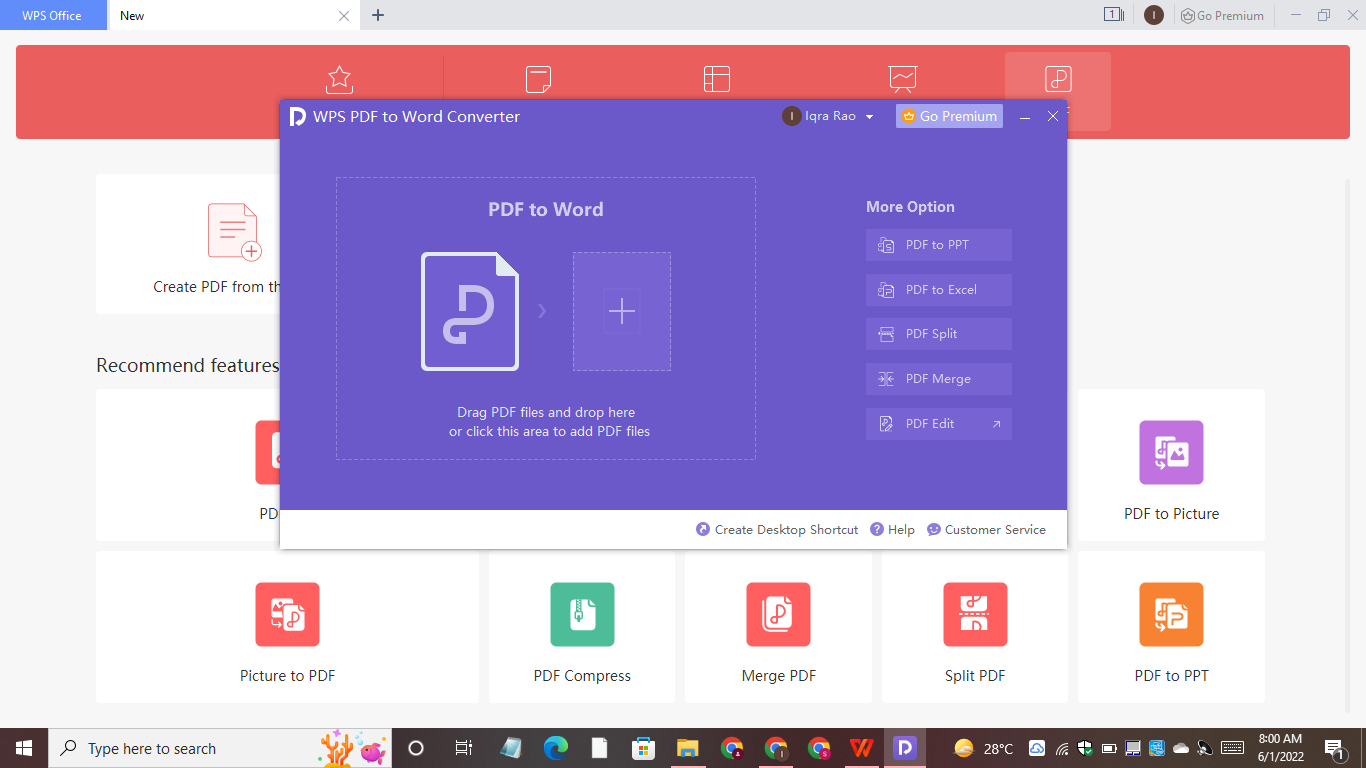Open File Explorer from taskbar
This screenshot has height=768, width=1366.
tap(687, 748)
